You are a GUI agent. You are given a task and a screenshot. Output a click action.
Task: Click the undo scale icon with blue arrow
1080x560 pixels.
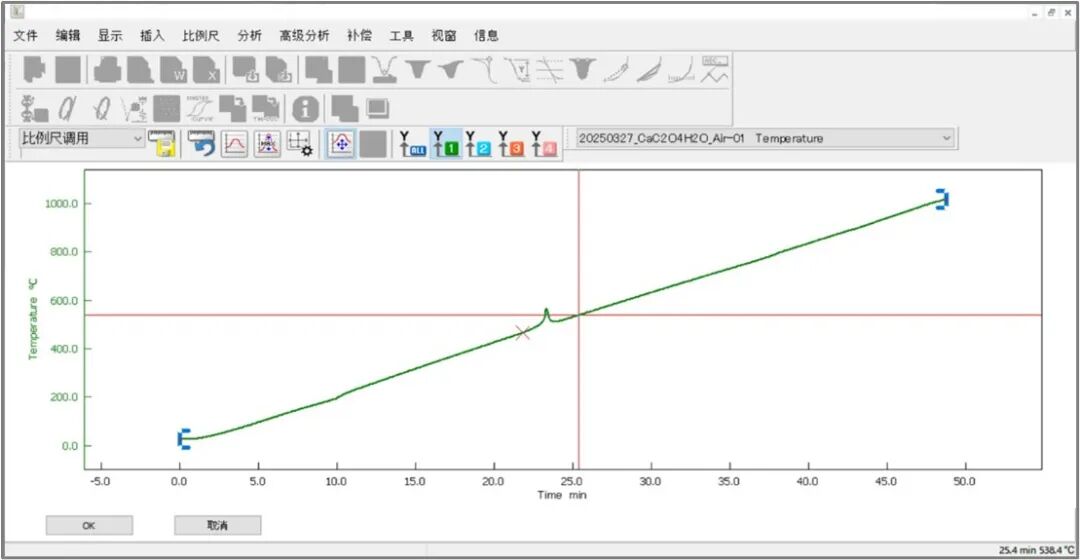coord(202,144)
